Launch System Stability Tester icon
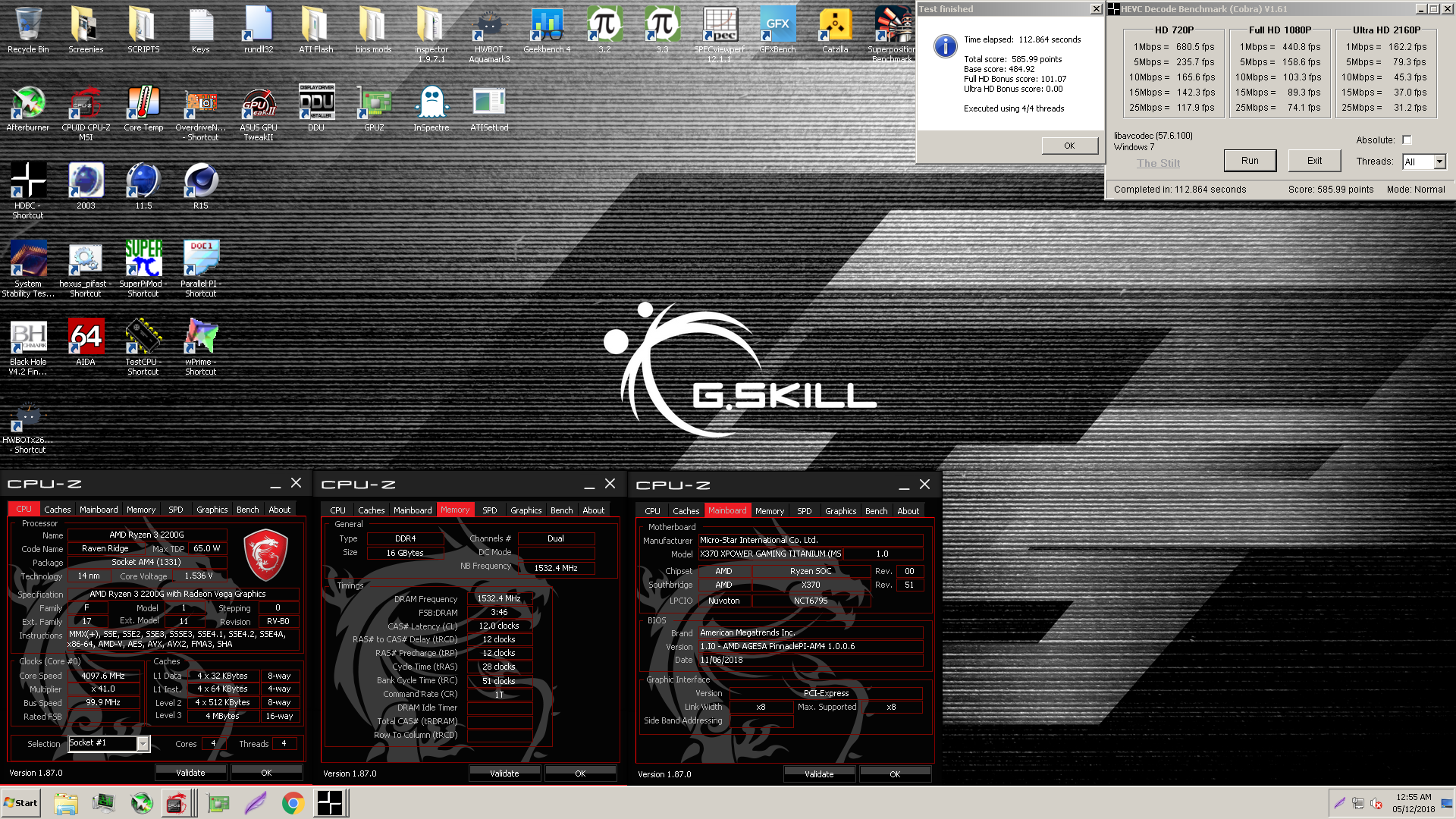The height and width of the screenshot is (819, 1456). [28, 269]
